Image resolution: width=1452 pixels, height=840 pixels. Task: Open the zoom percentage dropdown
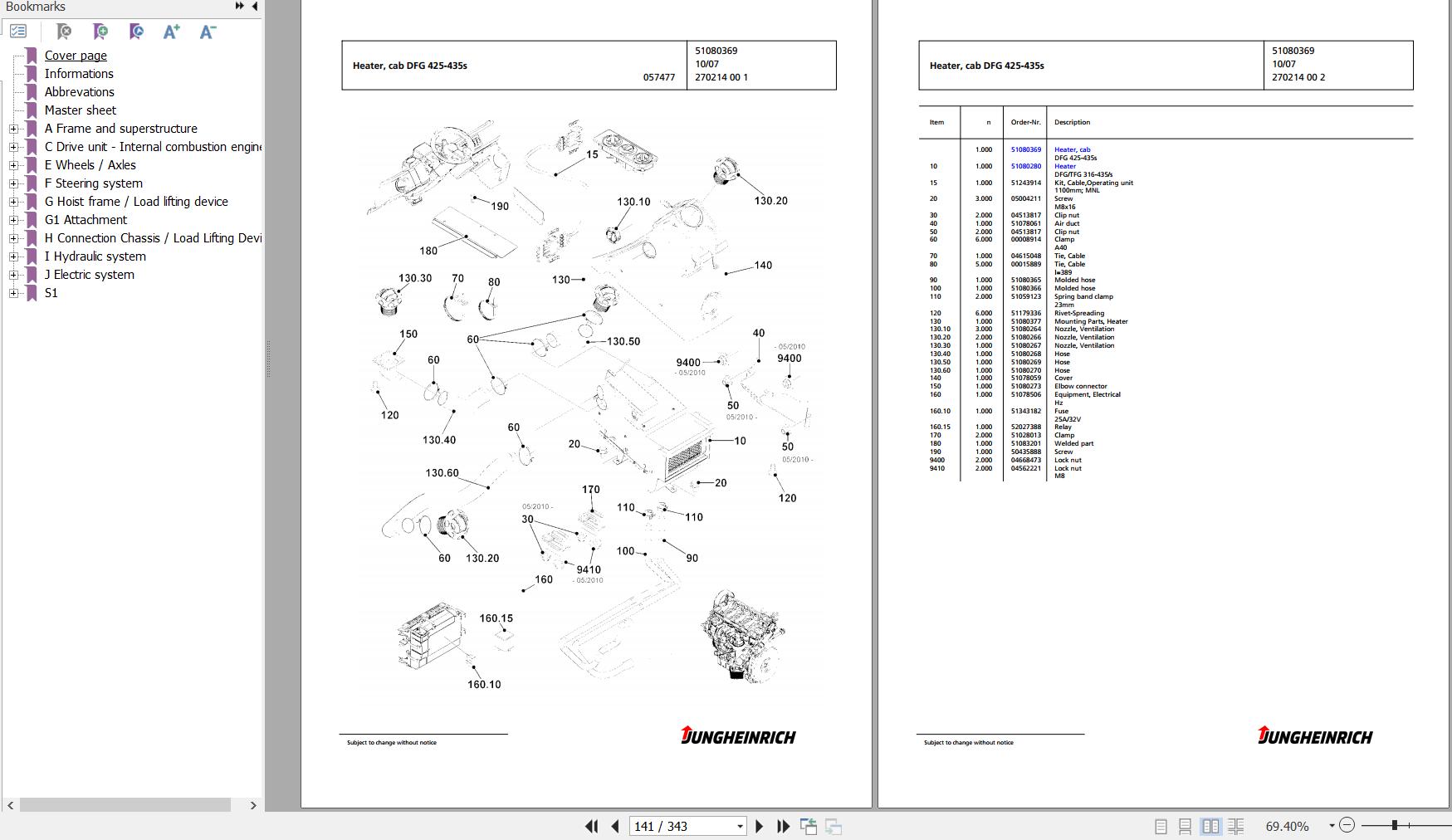[x=1332, y=826]
